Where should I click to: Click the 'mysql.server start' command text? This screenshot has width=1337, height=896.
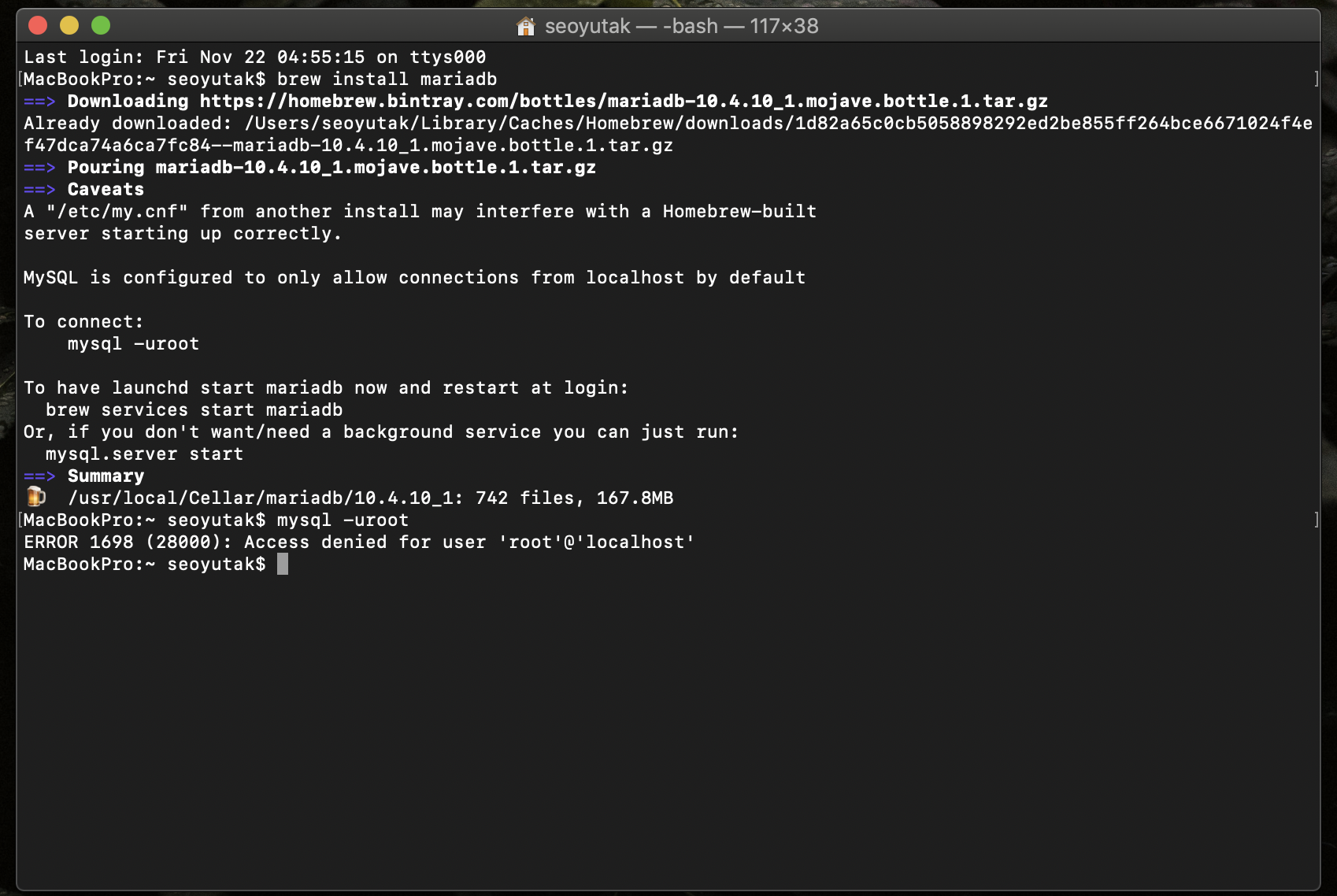click(x=145, y=454)
